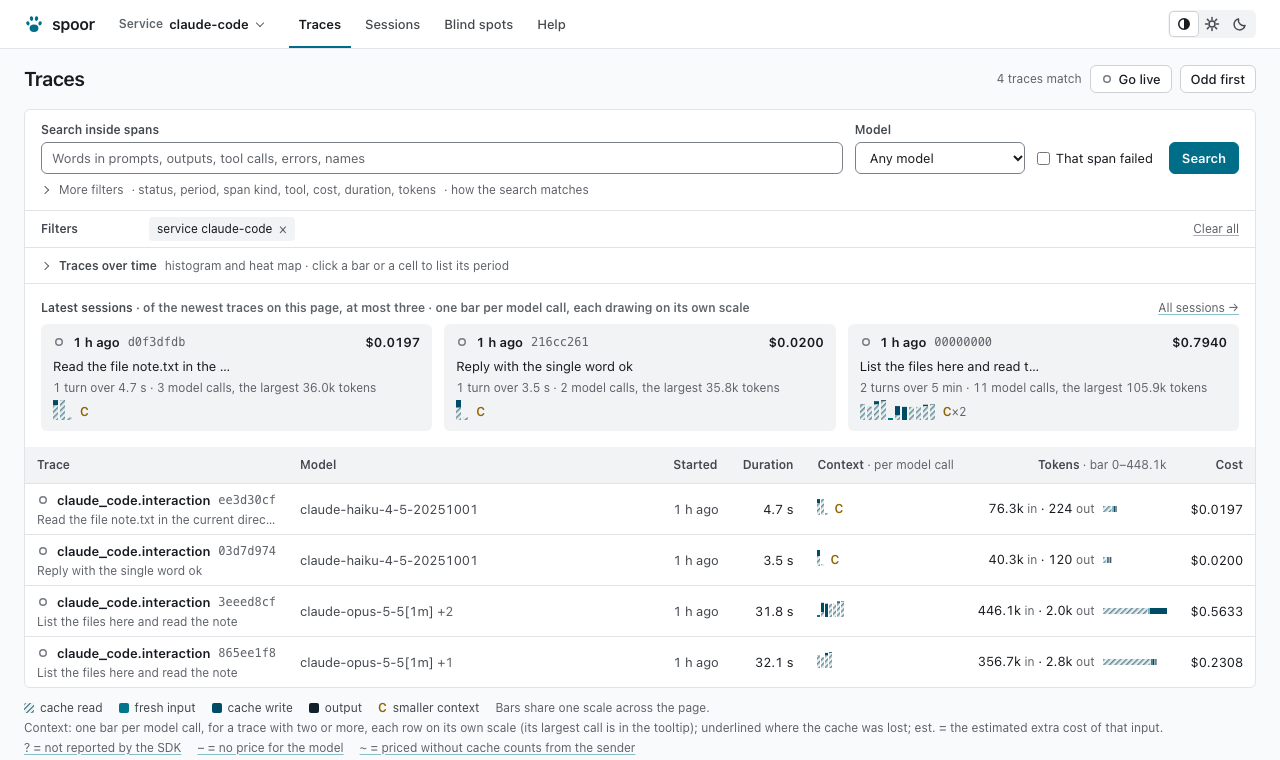This screenshot has height=760, width=1280.
Task: Click status circle of trace 03d7d974
Action: coord(43,551)
